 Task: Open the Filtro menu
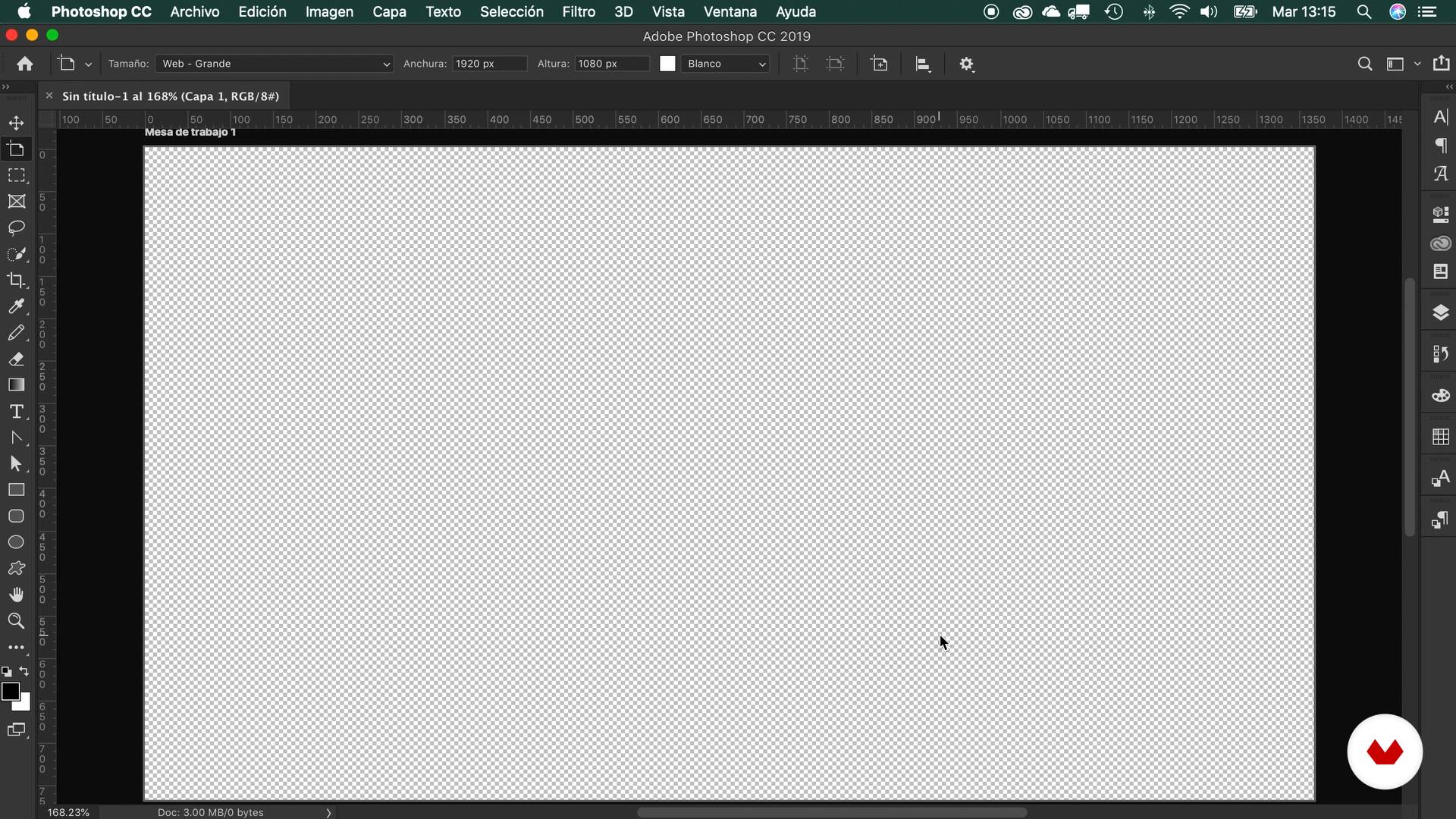[x=579, y=11]
